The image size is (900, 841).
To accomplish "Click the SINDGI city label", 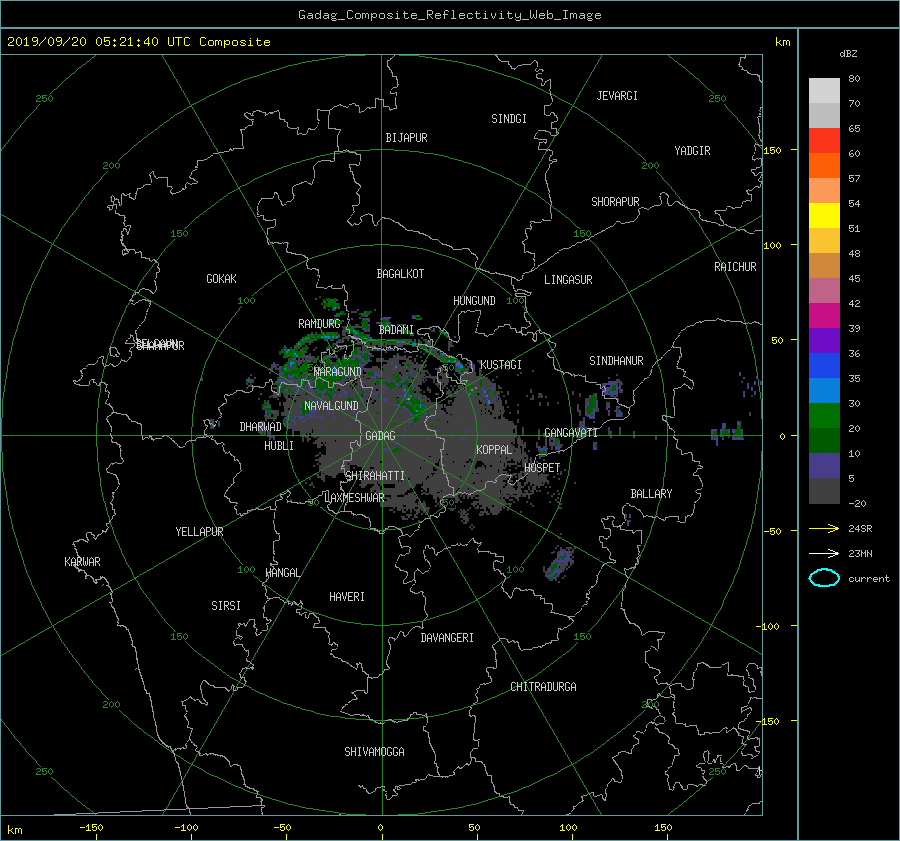I will tap(509, 119).
